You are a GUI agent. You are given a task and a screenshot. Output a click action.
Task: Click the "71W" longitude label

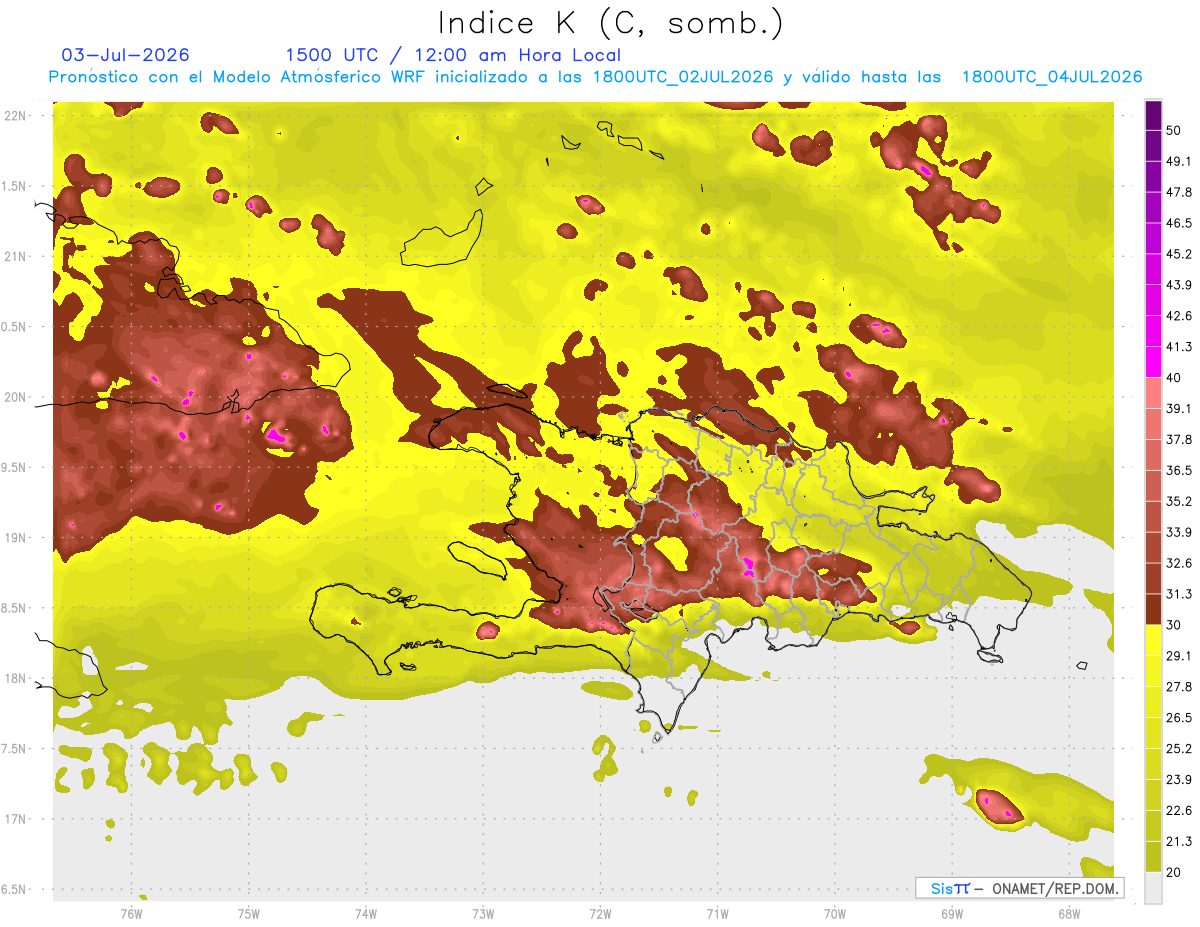[x=717, y=913]
